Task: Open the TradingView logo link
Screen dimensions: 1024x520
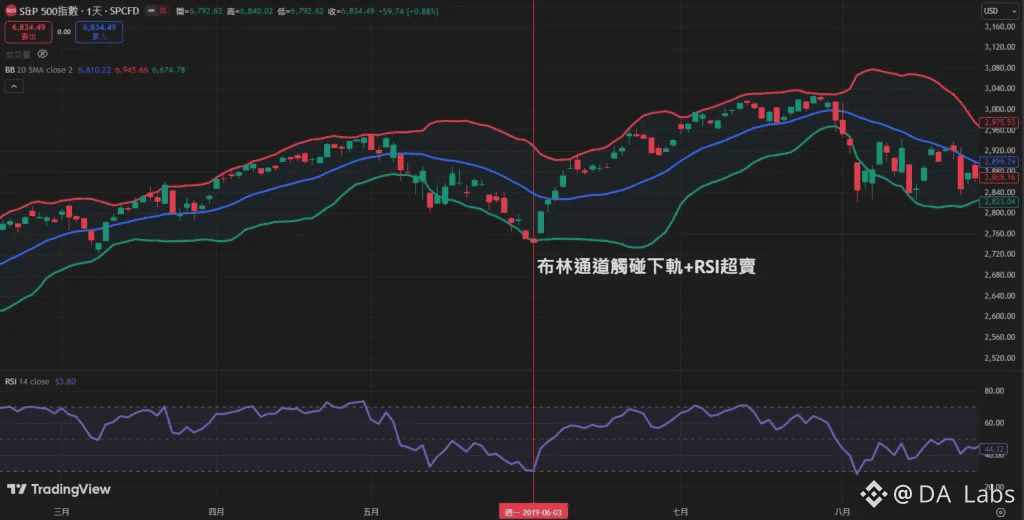Action: (59, 489)
